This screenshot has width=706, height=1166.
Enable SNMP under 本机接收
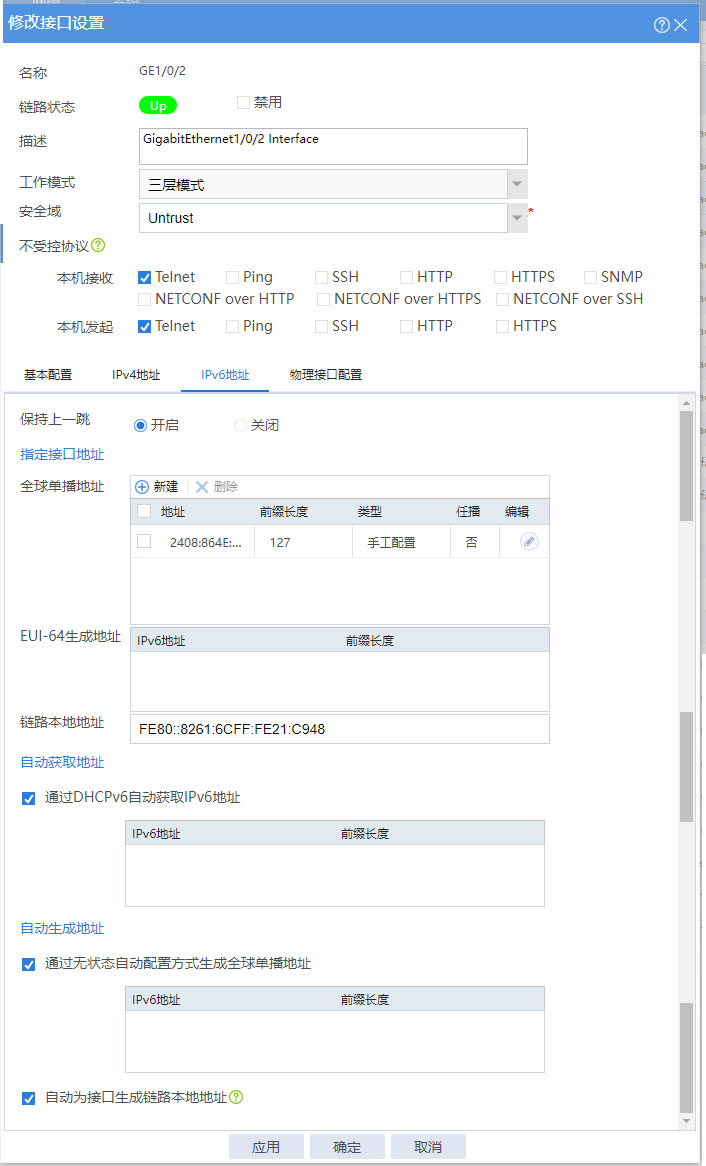click(590, 277)
